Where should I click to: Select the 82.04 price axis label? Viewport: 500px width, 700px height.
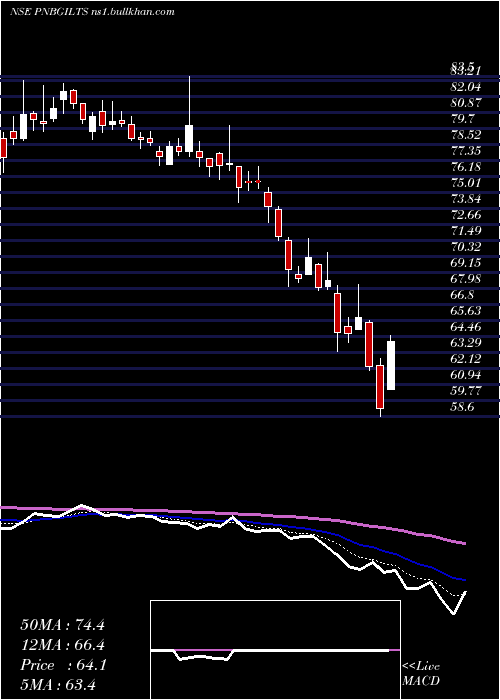click(466, 87)
